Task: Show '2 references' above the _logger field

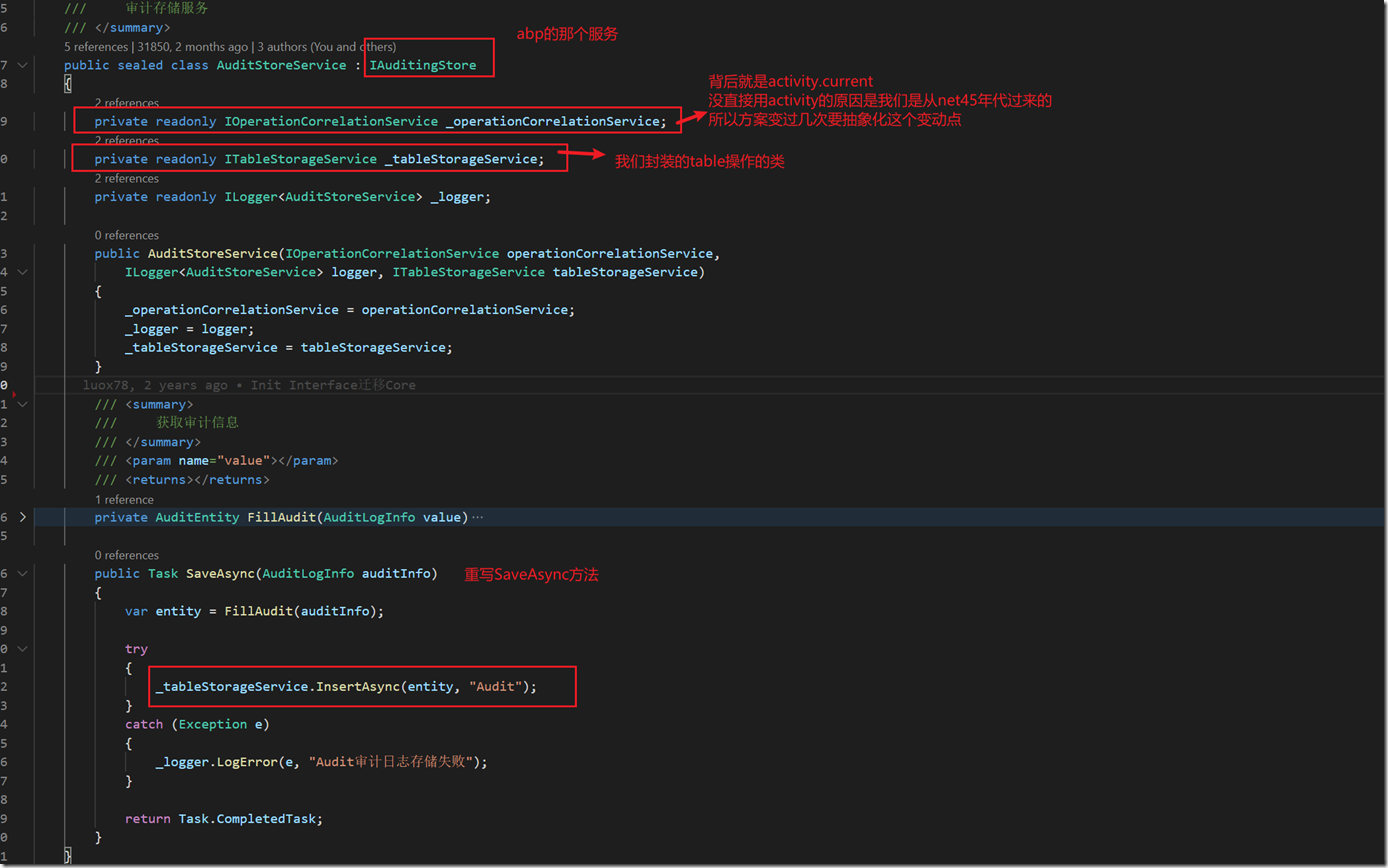Action: 127,179
